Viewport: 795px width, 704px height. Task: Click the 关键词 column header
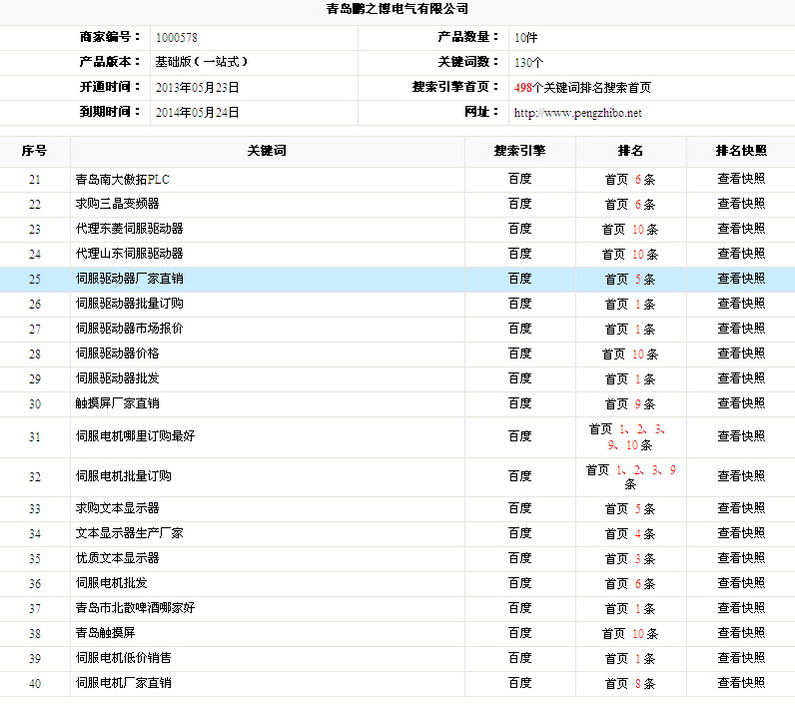point(267,151)
